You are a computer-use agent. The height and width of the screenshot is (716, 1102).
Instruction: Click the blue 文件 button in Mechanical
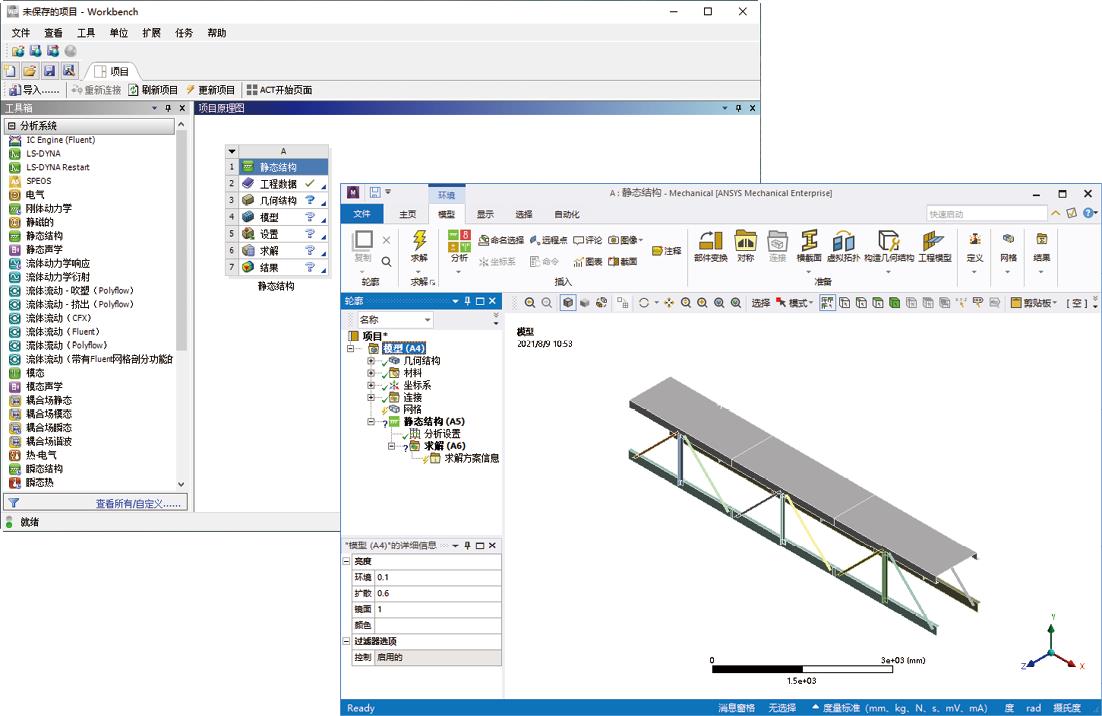(x=362, y=214)
